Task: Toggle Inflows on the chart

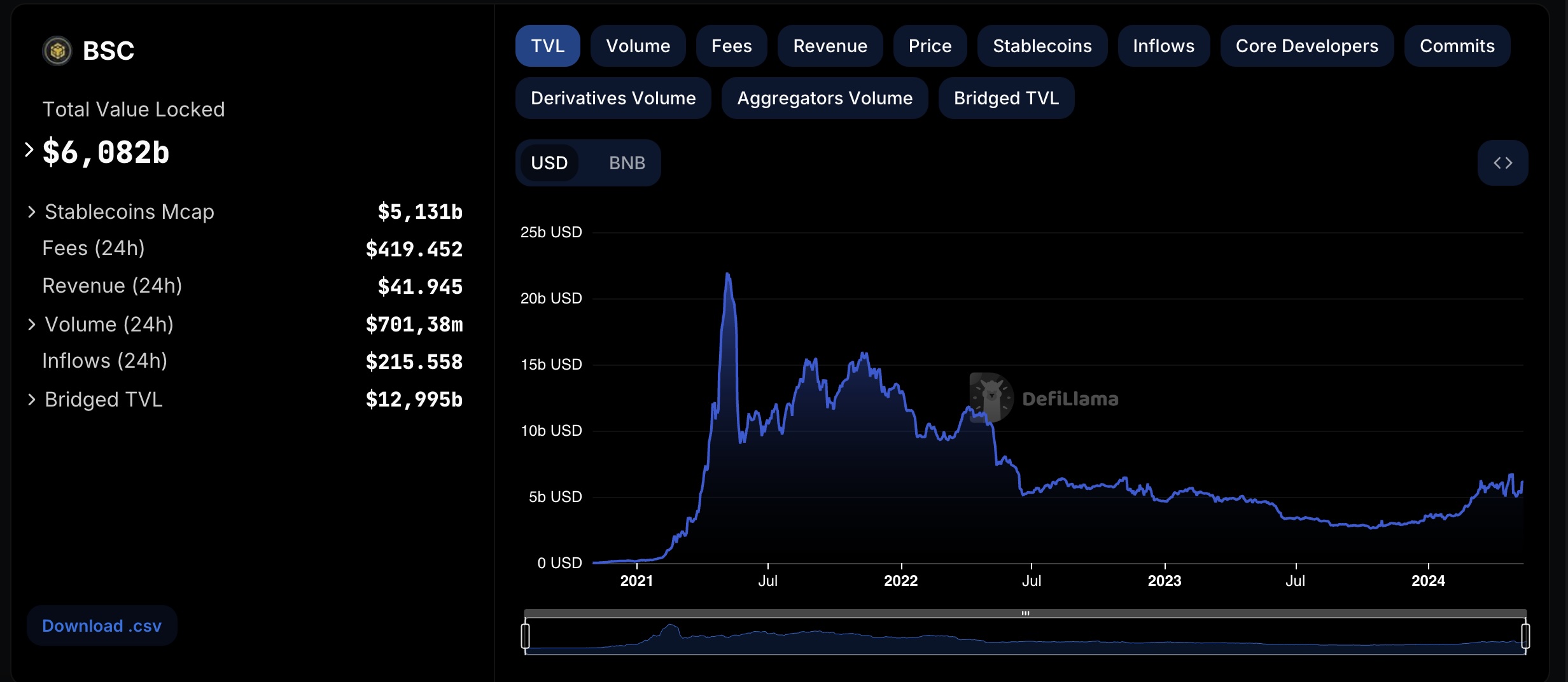Action: coord(1163,46)
